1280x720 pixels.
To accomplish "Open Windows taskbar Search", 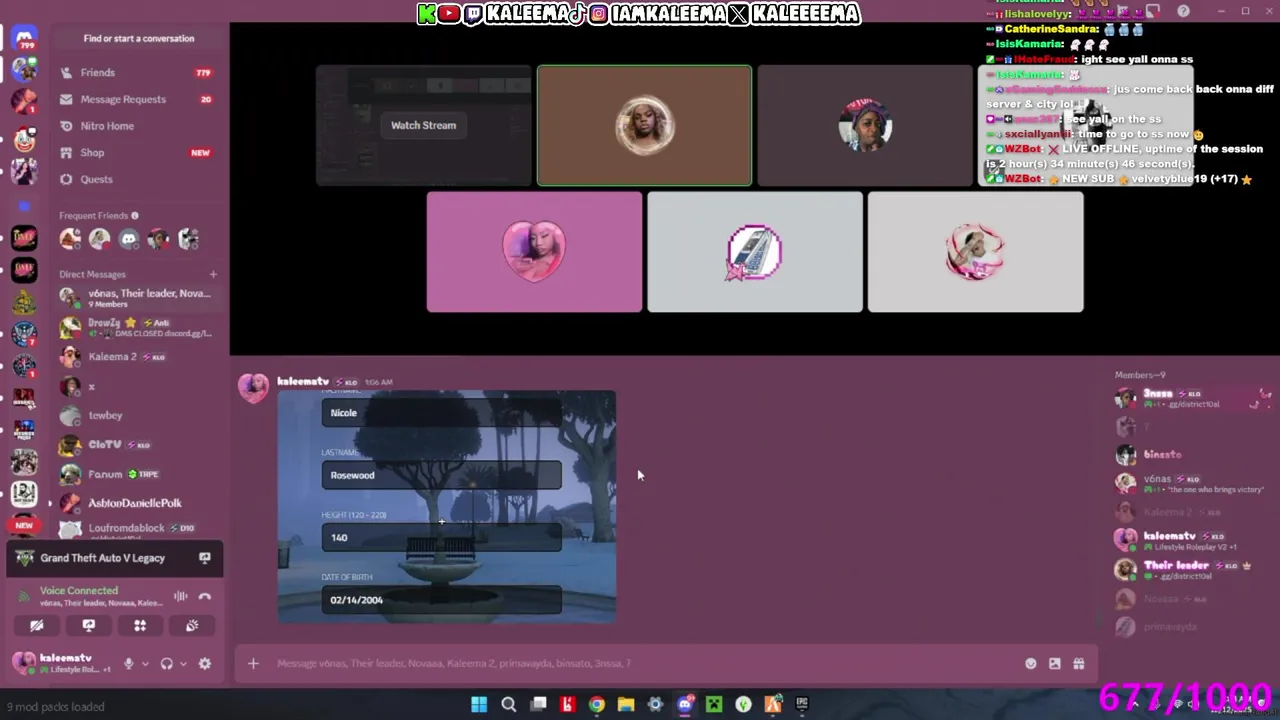I will (509, 705).
